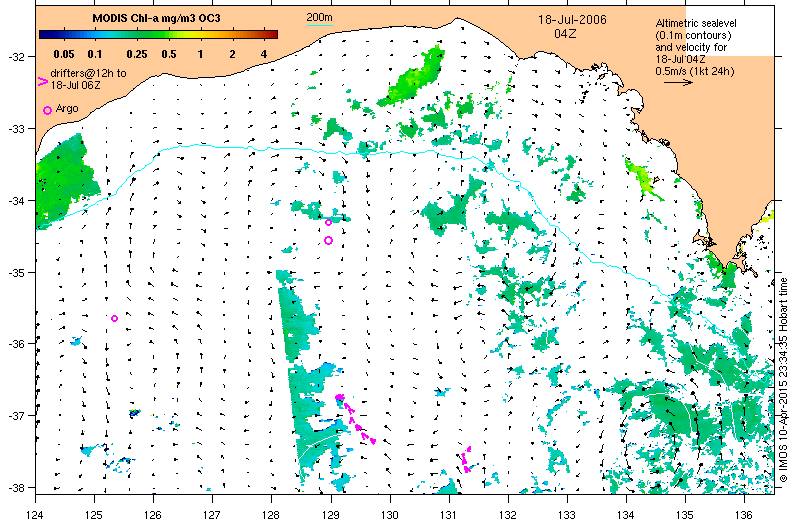Image resolution: width=800 pixels, height=520 pixels.
Task: Click the latitude label '-38'
Action: 16,488
